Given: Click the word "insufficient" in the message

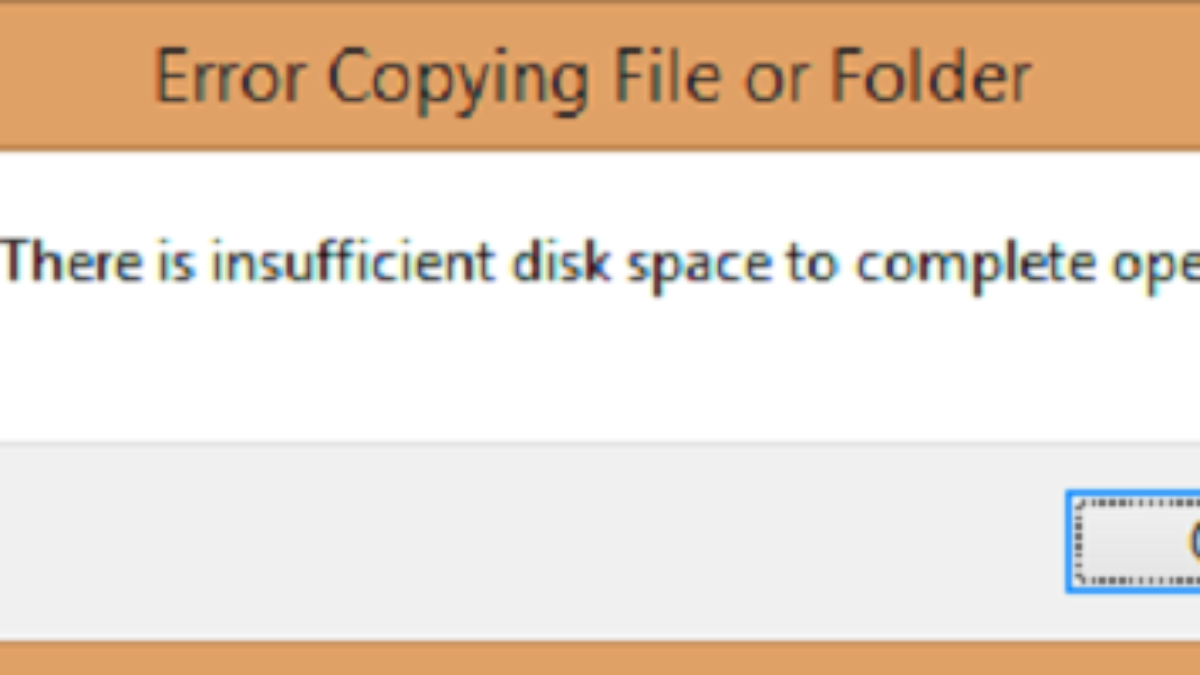Looking at the screenshot, I should [354, 264].
